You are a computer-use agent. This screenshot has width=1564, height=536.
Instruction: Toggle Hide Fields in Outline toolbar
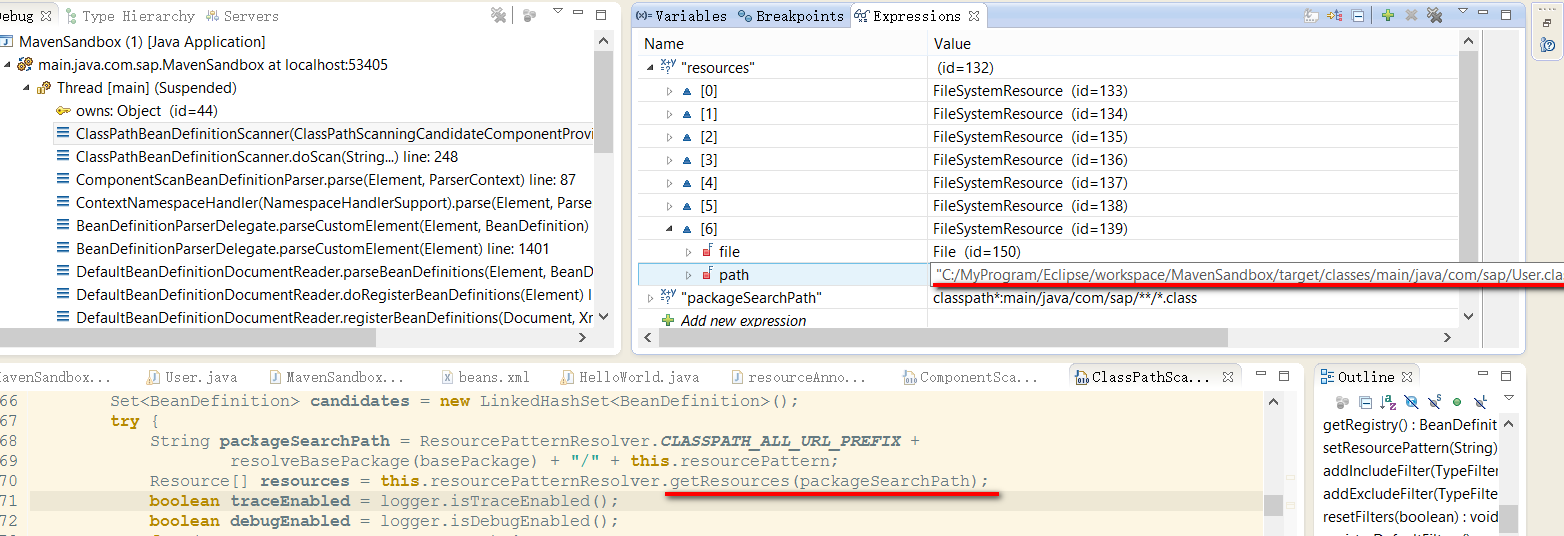(1411, 402)
